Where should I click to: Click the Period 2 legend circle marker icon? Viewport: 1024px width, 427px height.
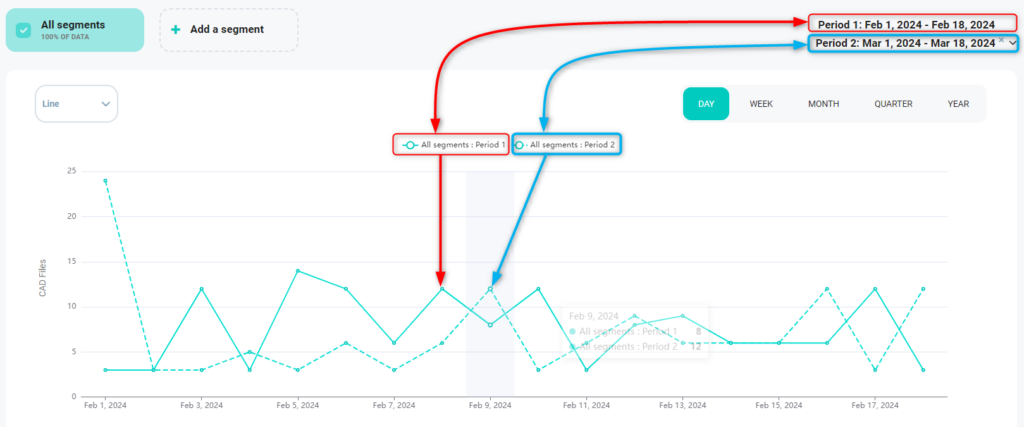pos(520,145)
